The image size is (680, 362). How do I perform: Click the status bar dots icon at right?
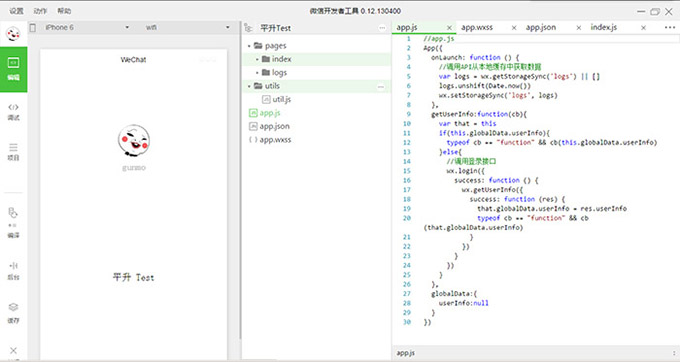click(674, 353)
